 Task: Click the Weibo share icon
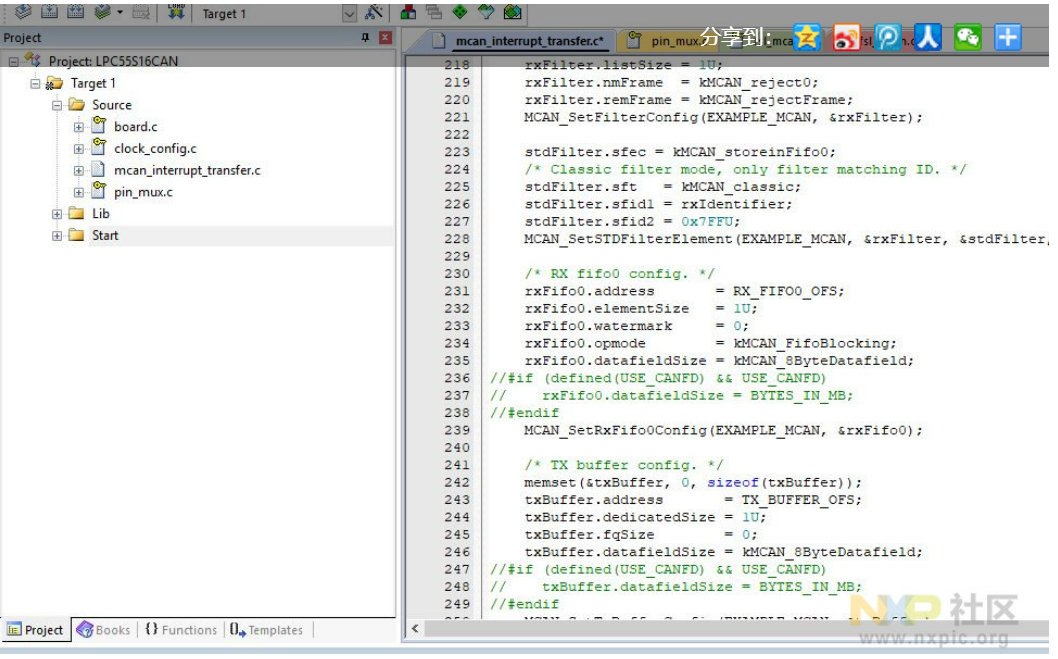(847, 38)
